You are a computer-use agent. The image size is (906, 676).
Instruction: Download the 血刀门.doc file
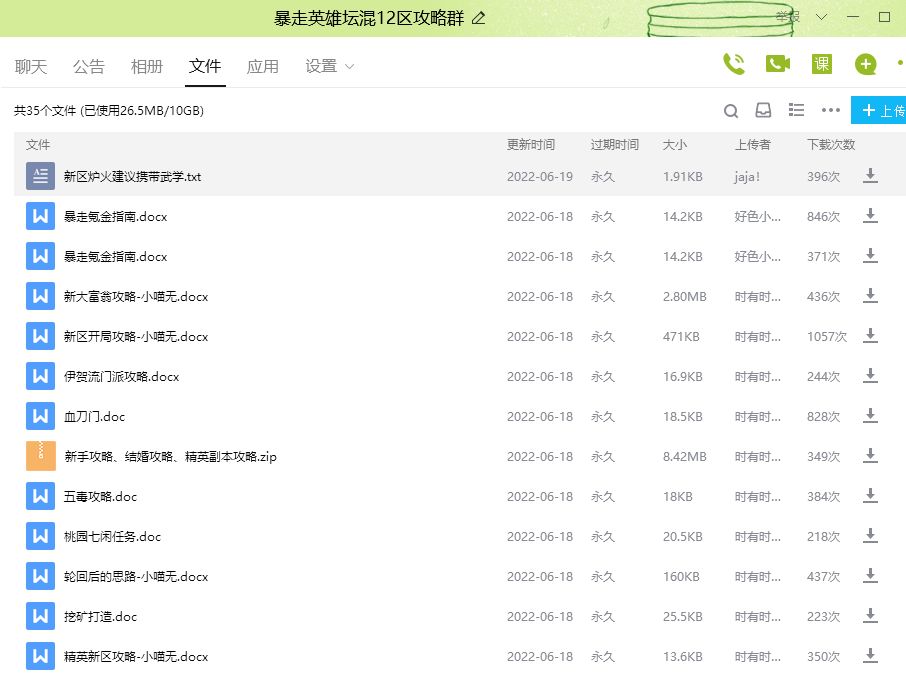coord(870,416)
